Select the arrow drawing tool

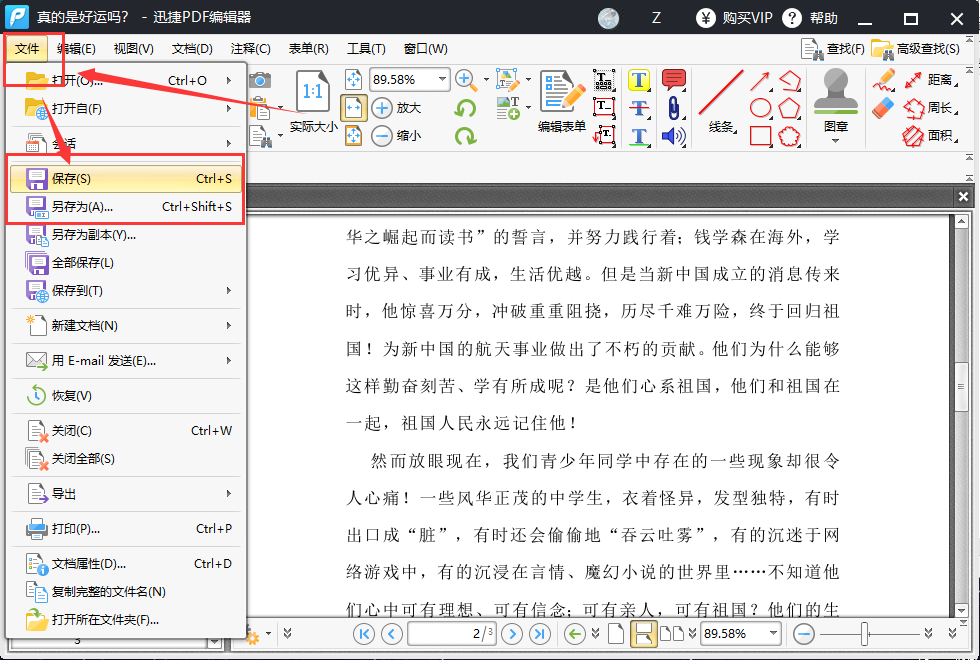point(760,81)
